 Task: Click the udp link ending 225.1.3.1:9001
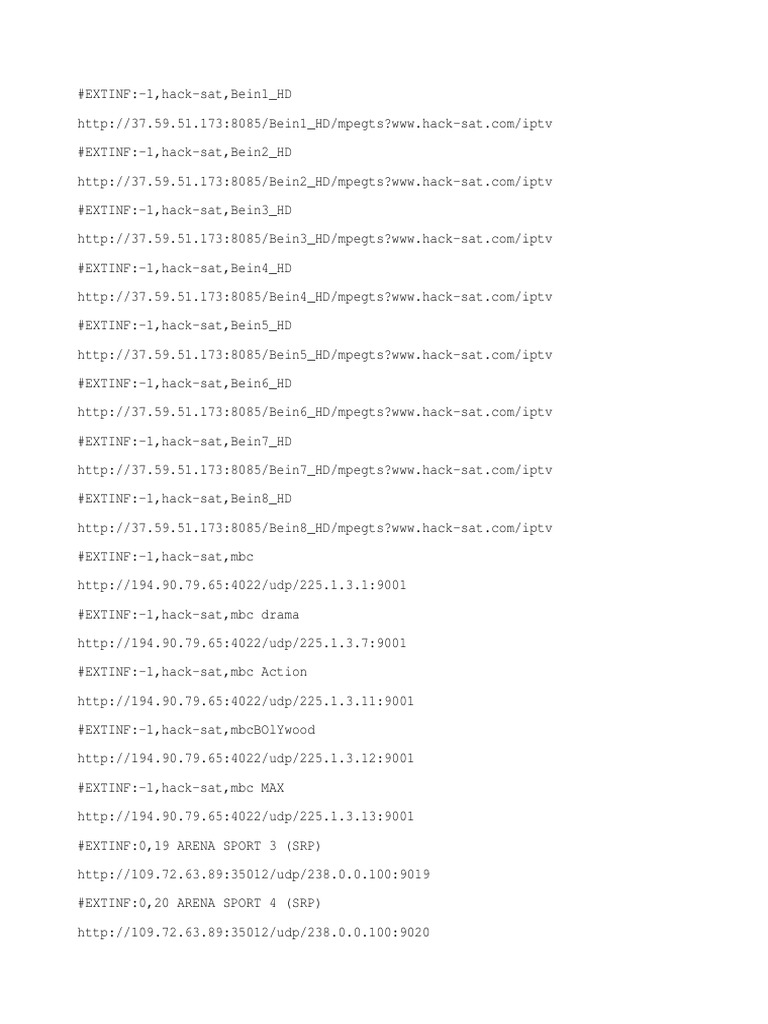242,585
